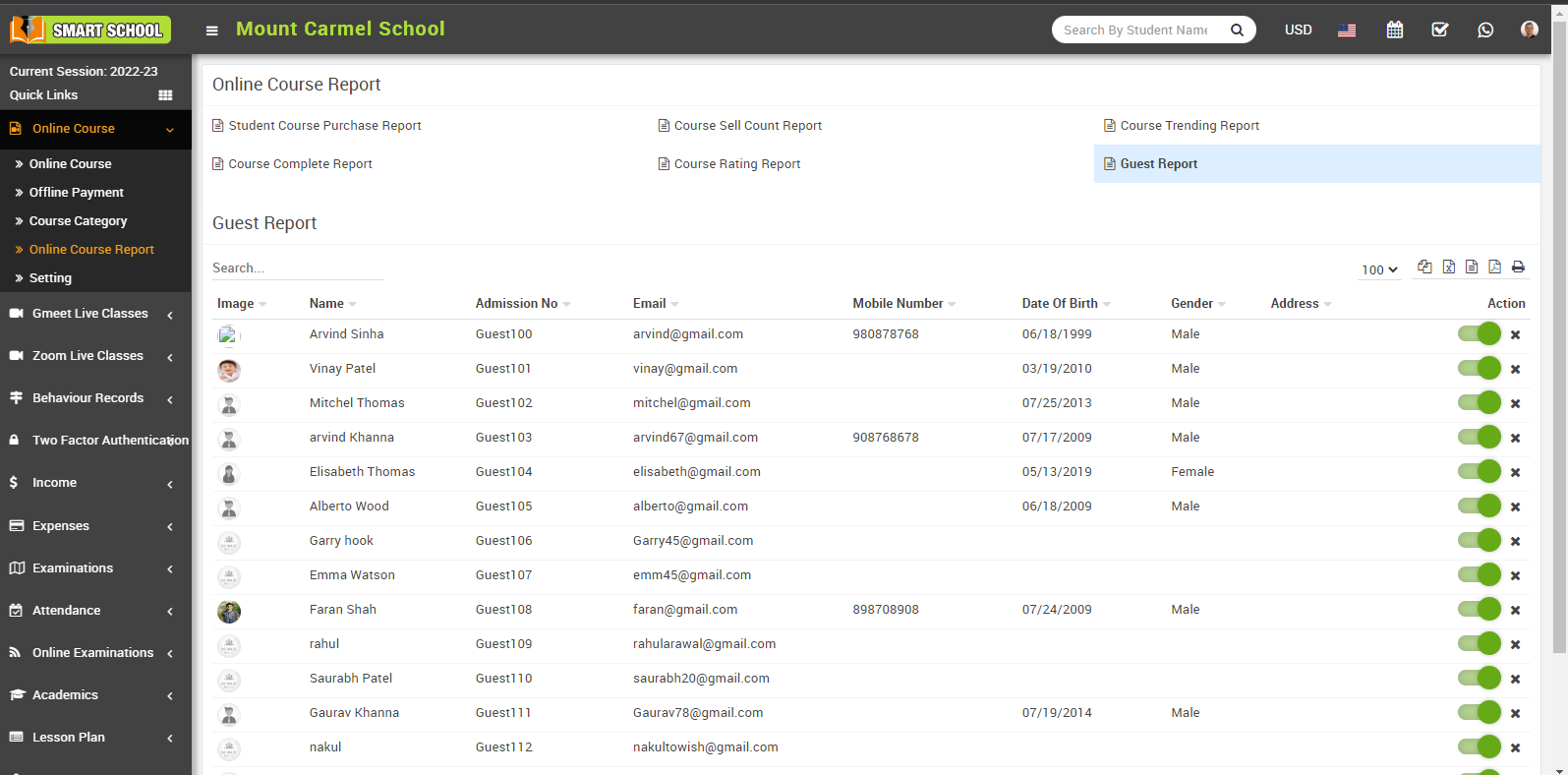This screenshot has width=1568, height=775.
Task: Open the Course Trending Report link
Action: click(1189, 126)
